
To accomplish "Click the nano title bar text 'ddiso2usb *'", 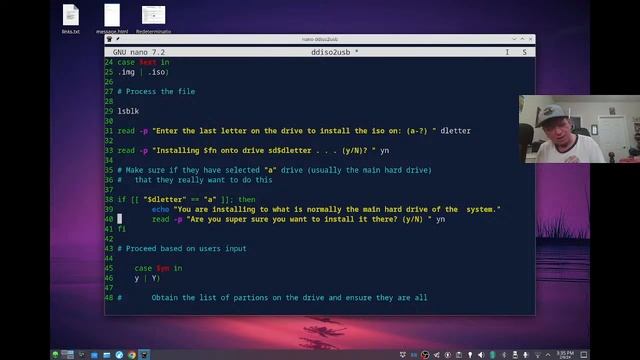I will [335, 52].
